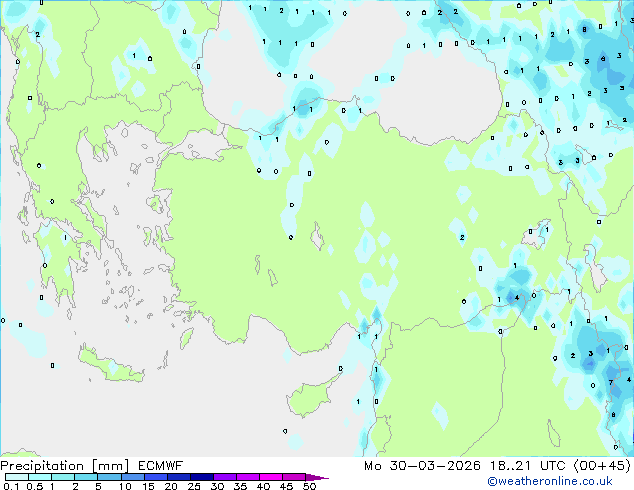Click the '18..21' time range text
This screenshot has width=634, height=490.
pos(510,466)
